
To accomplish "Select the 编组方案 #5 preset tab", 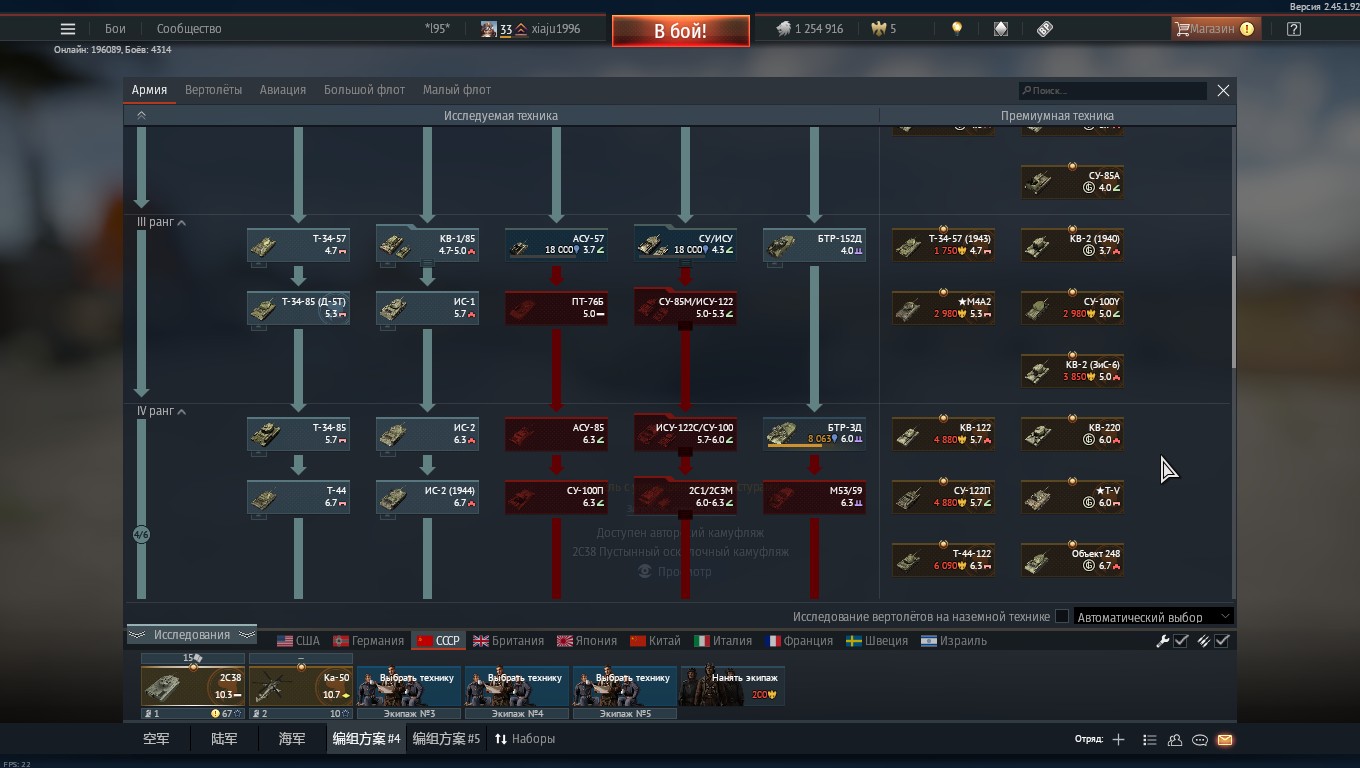I will pos(446,739).
